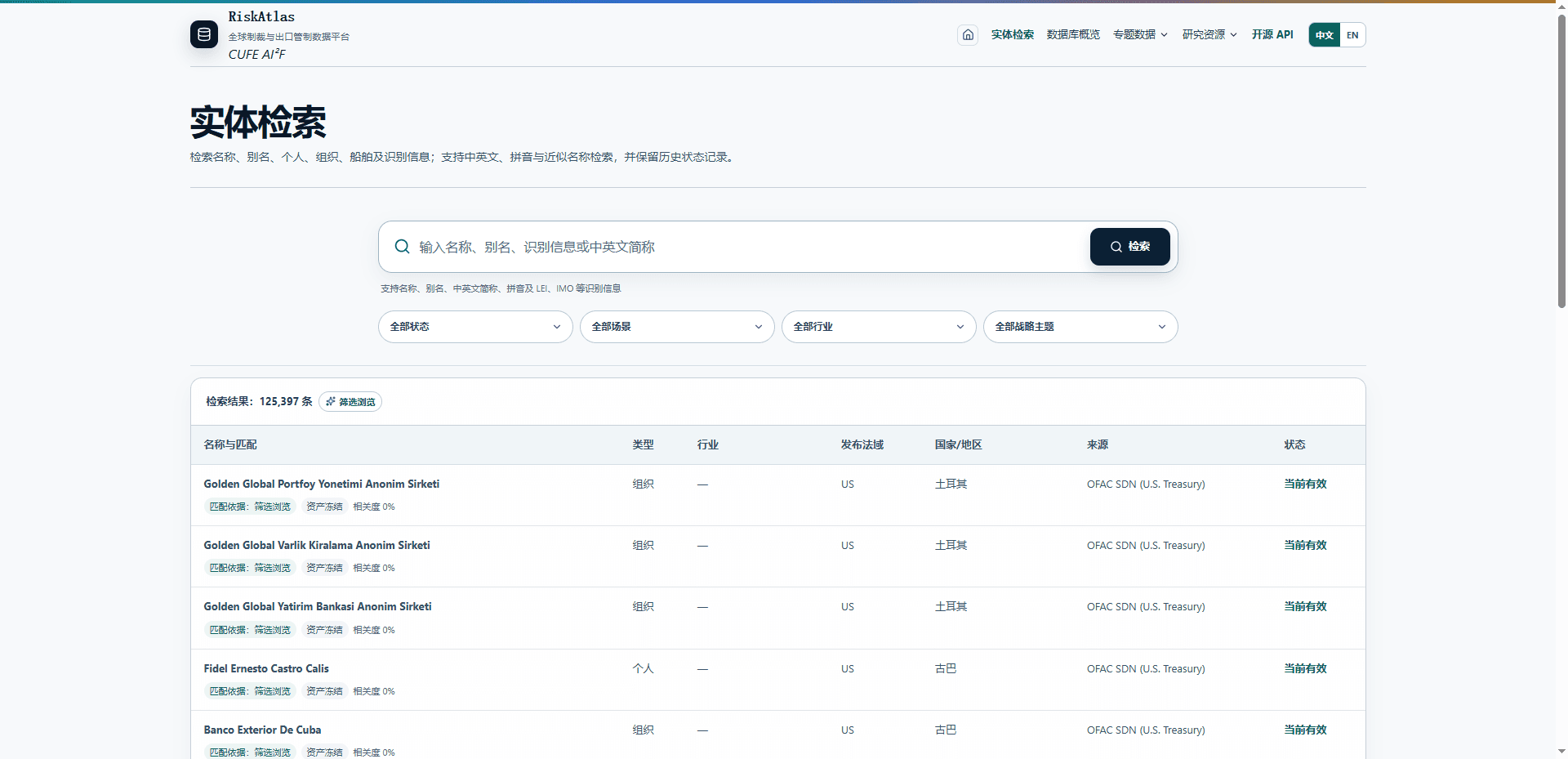
Task: Open Golden Global Portfoy Yonetimi Anonim Sirketi
Action: coord(322,484)
